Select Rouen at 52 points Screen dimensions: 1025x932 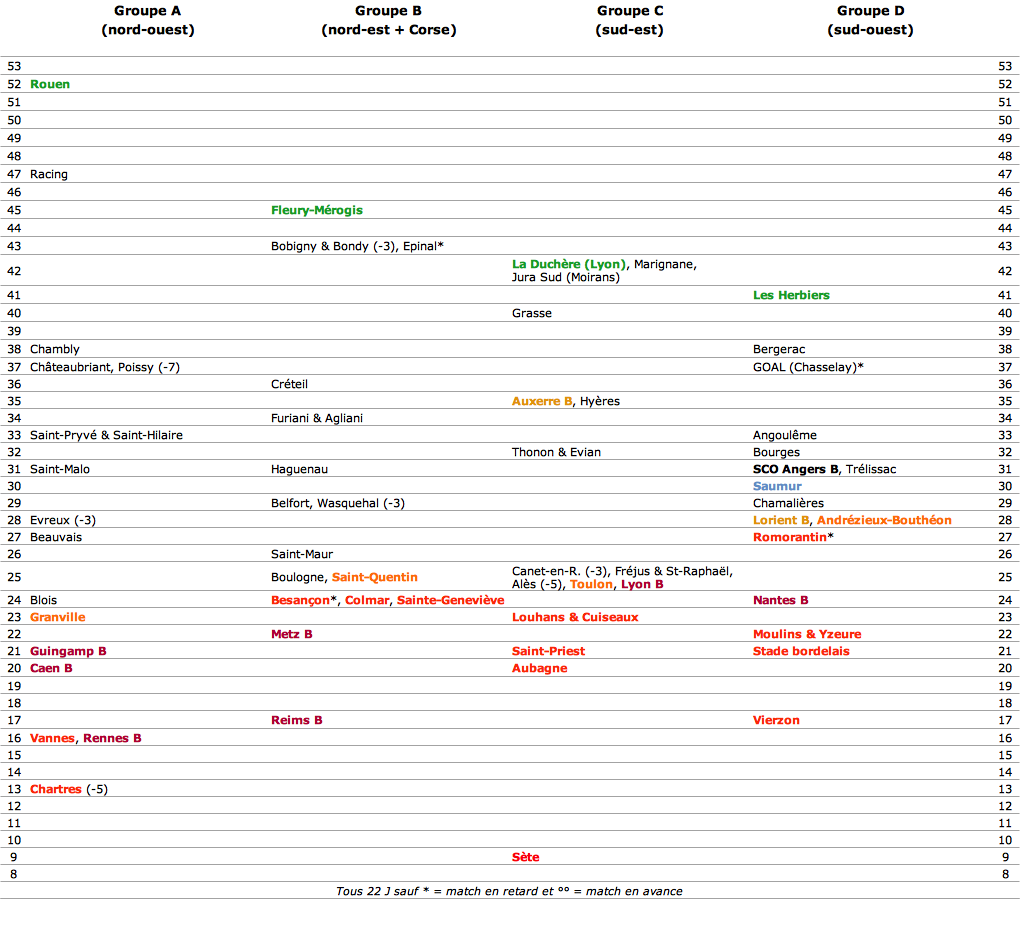pos(50,84)
